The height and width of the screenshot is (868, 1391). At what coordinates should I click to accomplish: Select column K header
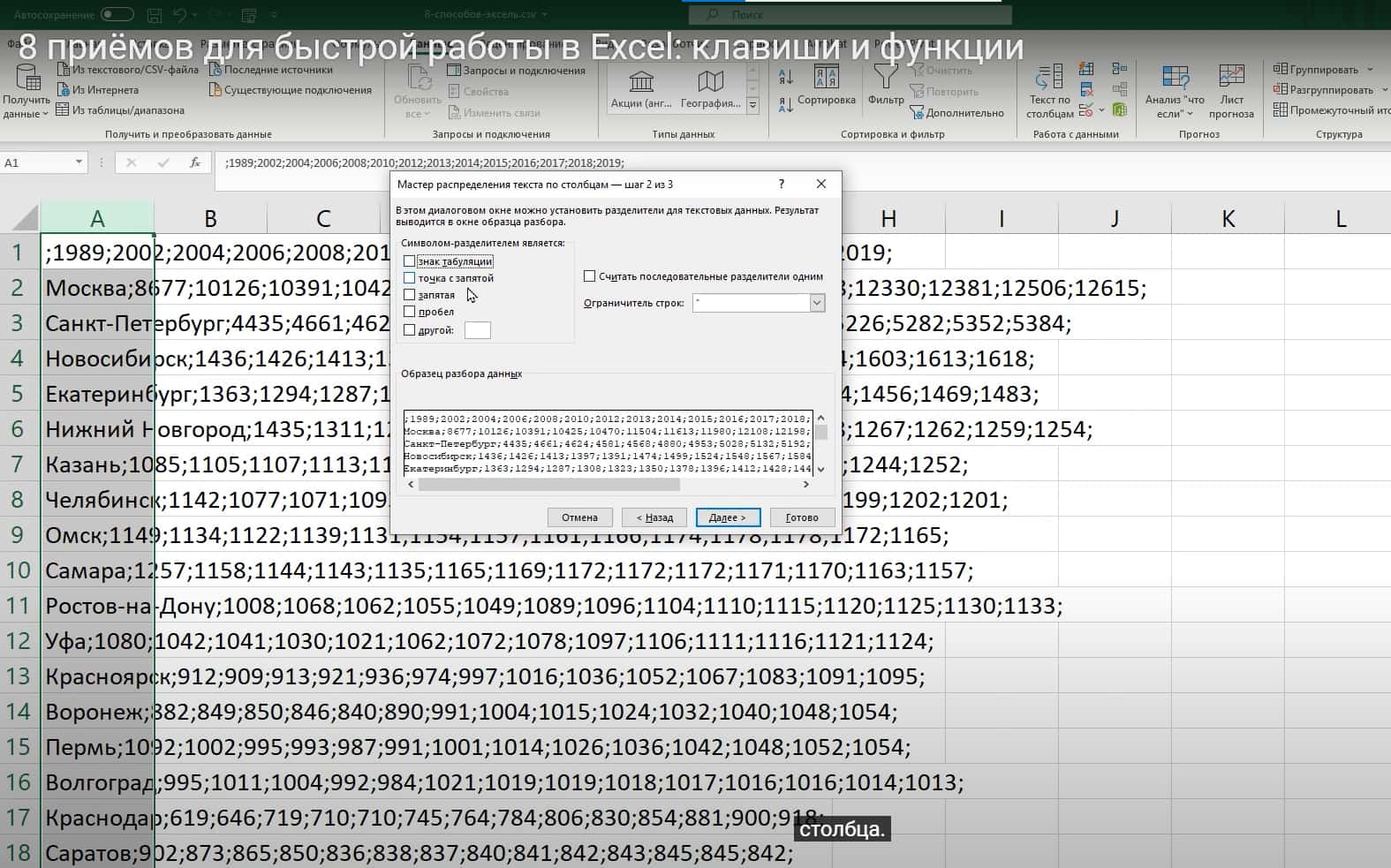pos(1228,219)
